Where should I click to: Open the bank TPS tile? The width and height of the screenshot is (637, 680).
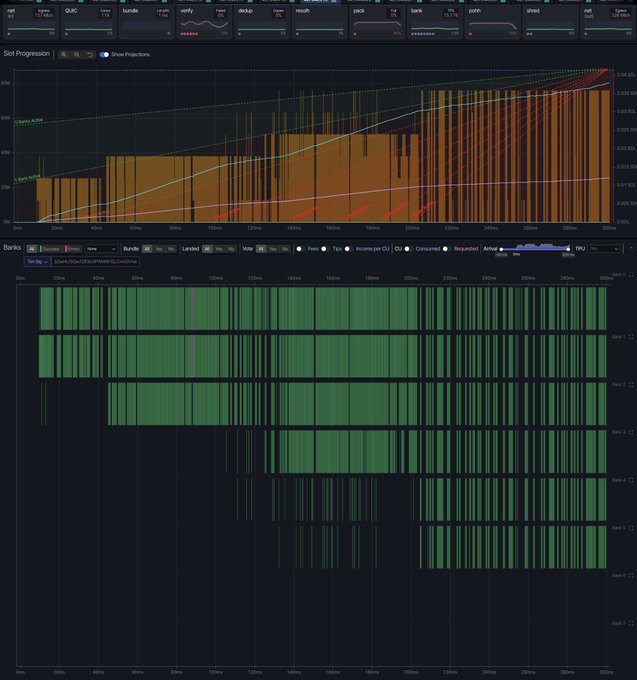(434, 23)
